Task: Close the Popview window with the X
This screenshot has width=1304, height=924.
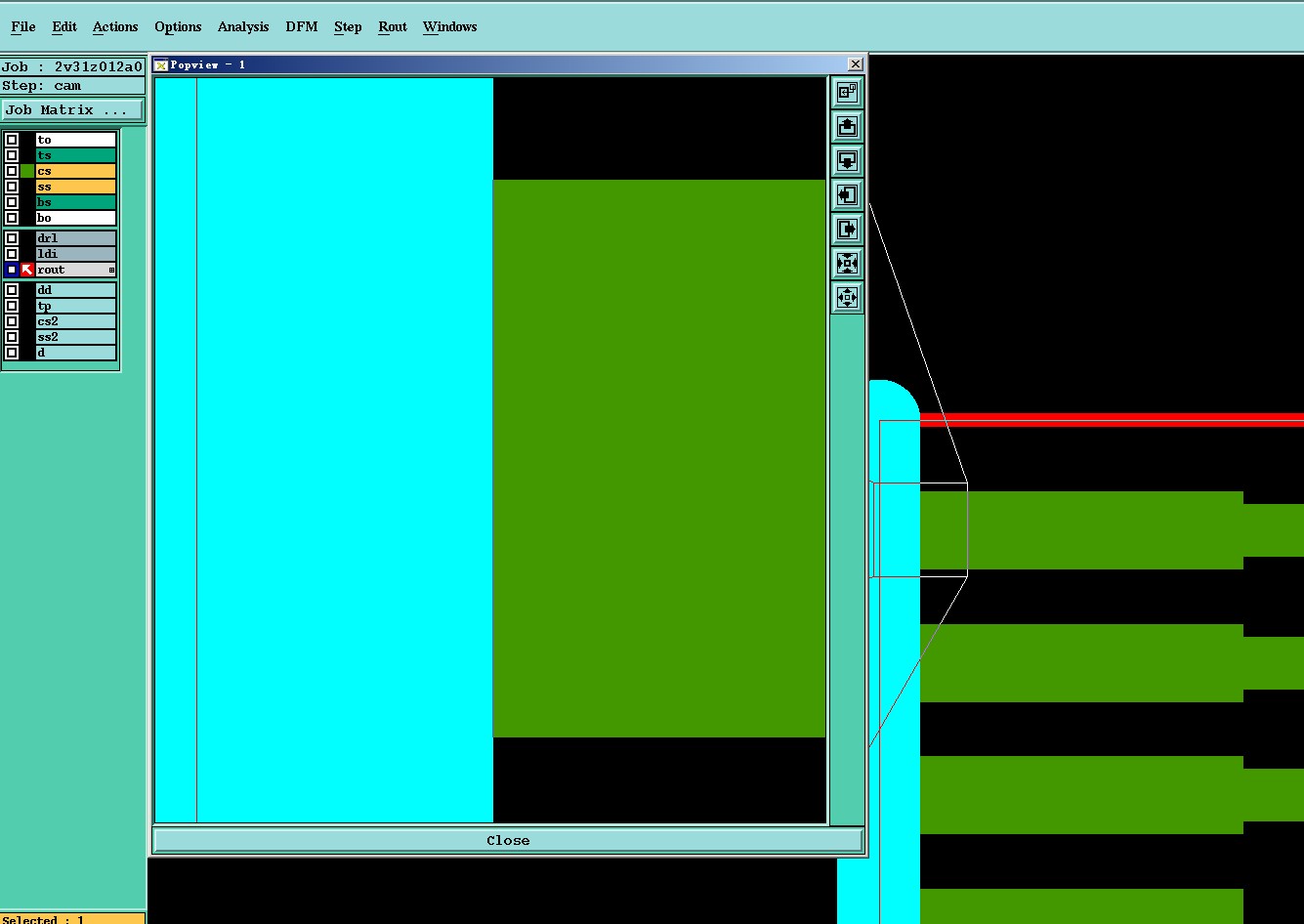Action: pos(856,64)
